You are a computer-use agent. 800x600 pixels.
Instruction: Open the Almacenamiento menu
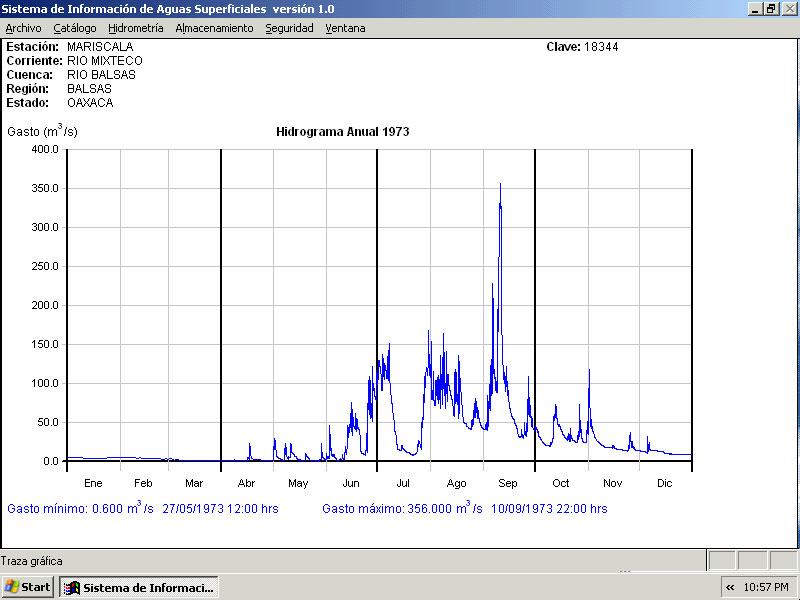click(x=214, y=28)
